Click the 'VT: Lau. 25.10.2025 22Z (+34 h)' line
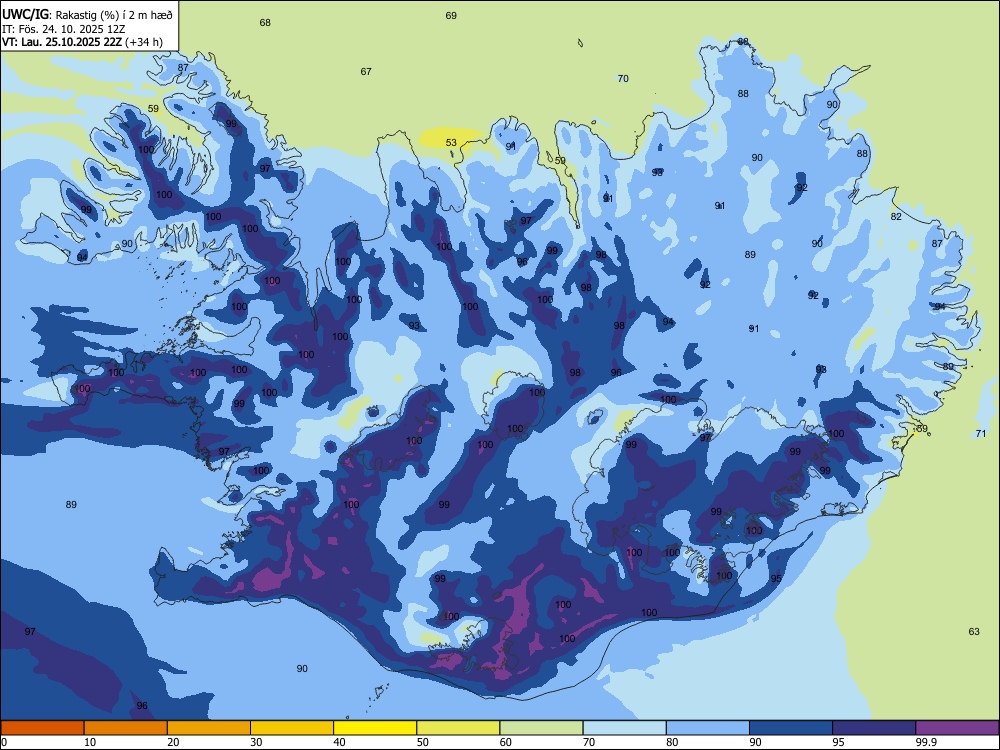Viewport: 1000px width, 750px height. click(82, 42)
